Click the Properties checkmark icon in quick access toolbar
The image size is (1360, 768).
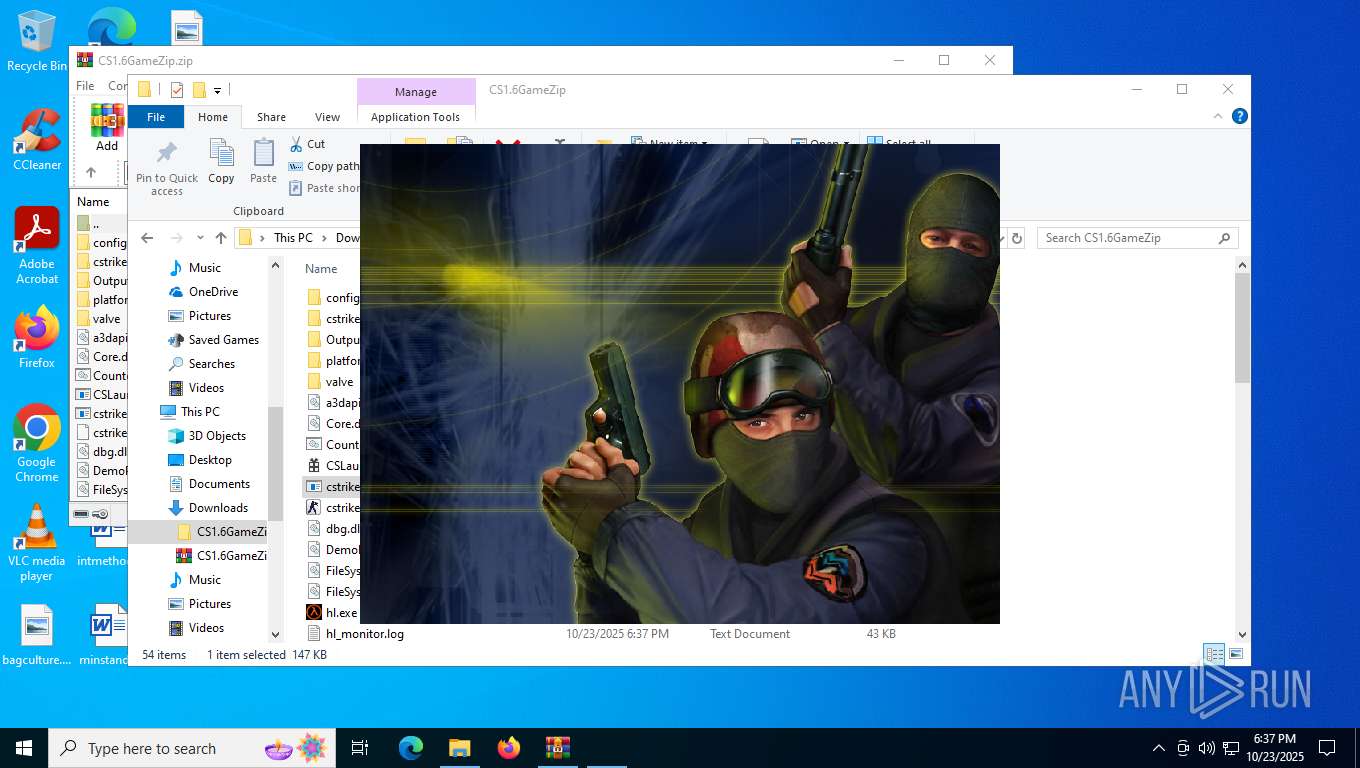(177, 90)
